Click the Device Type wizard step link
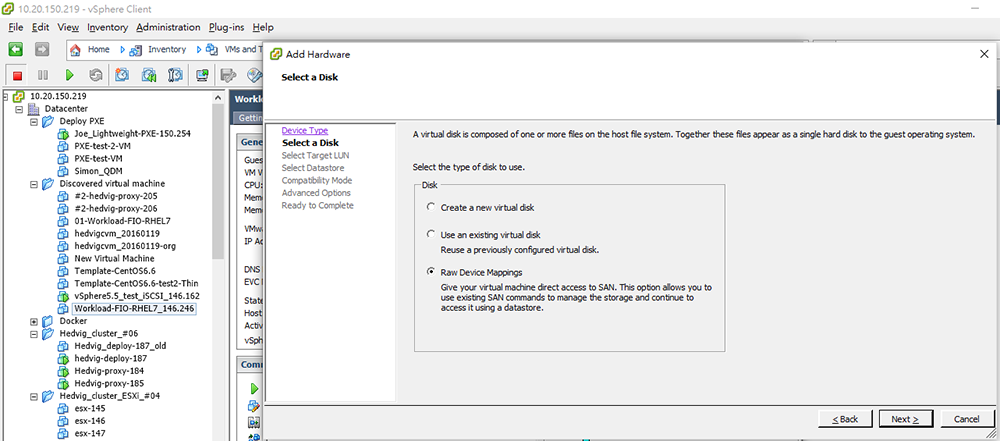The image size is (1000, 441). (305, 130)
